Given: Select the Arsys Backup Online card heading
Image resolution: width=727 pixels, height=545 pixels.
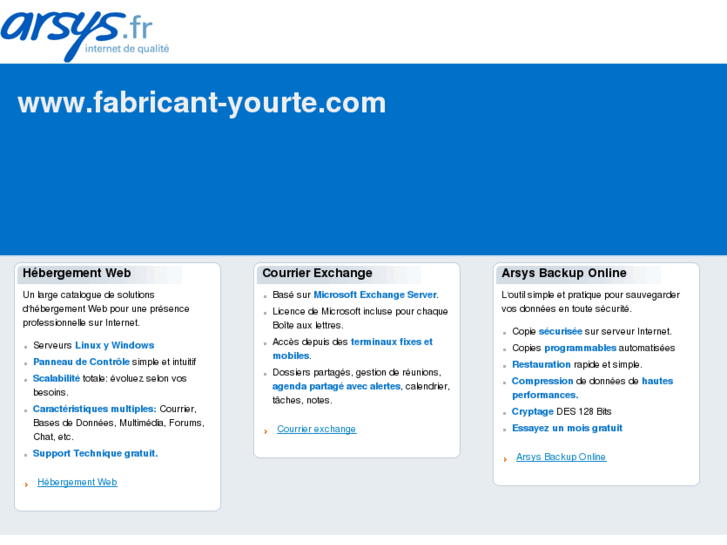Looking at the screenshot, I should (x=564, y=273).
